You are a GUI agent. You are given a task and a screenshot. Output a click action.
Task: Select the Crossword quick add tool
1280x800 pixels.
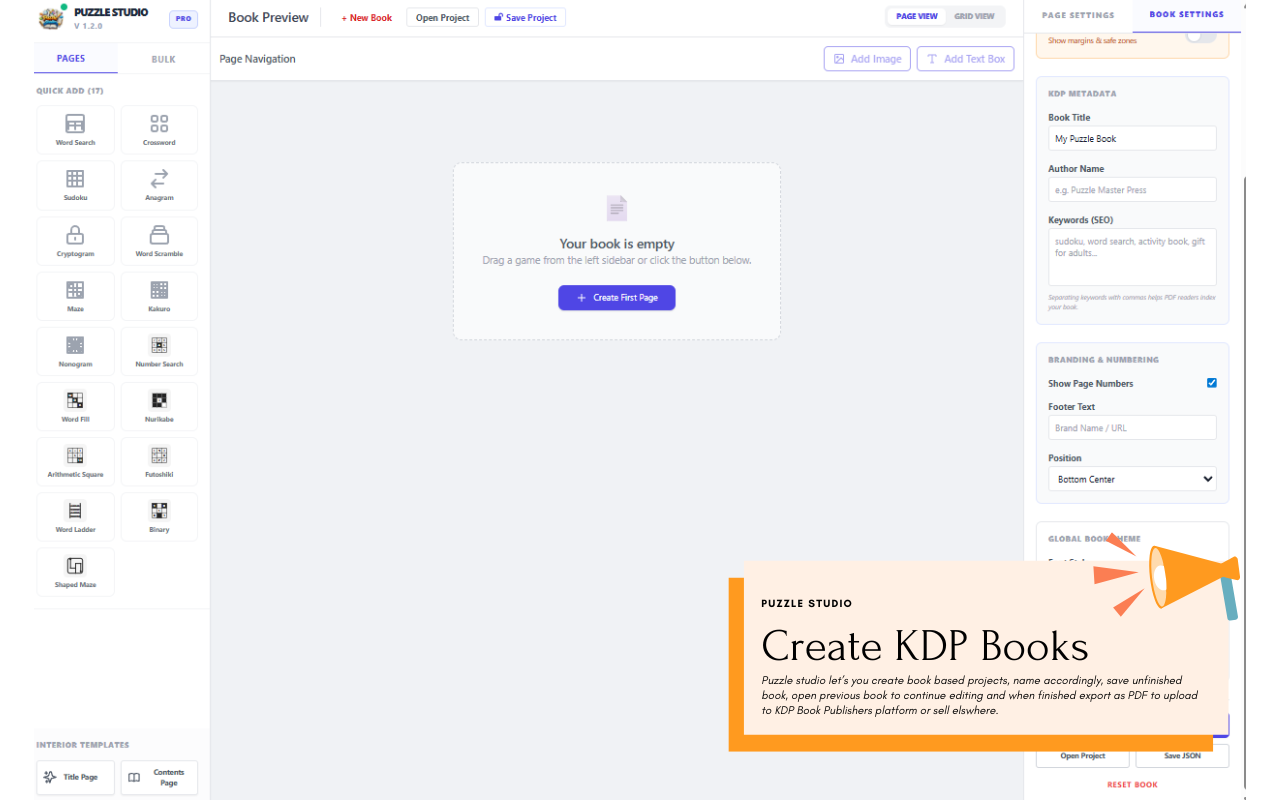(159, 129)
